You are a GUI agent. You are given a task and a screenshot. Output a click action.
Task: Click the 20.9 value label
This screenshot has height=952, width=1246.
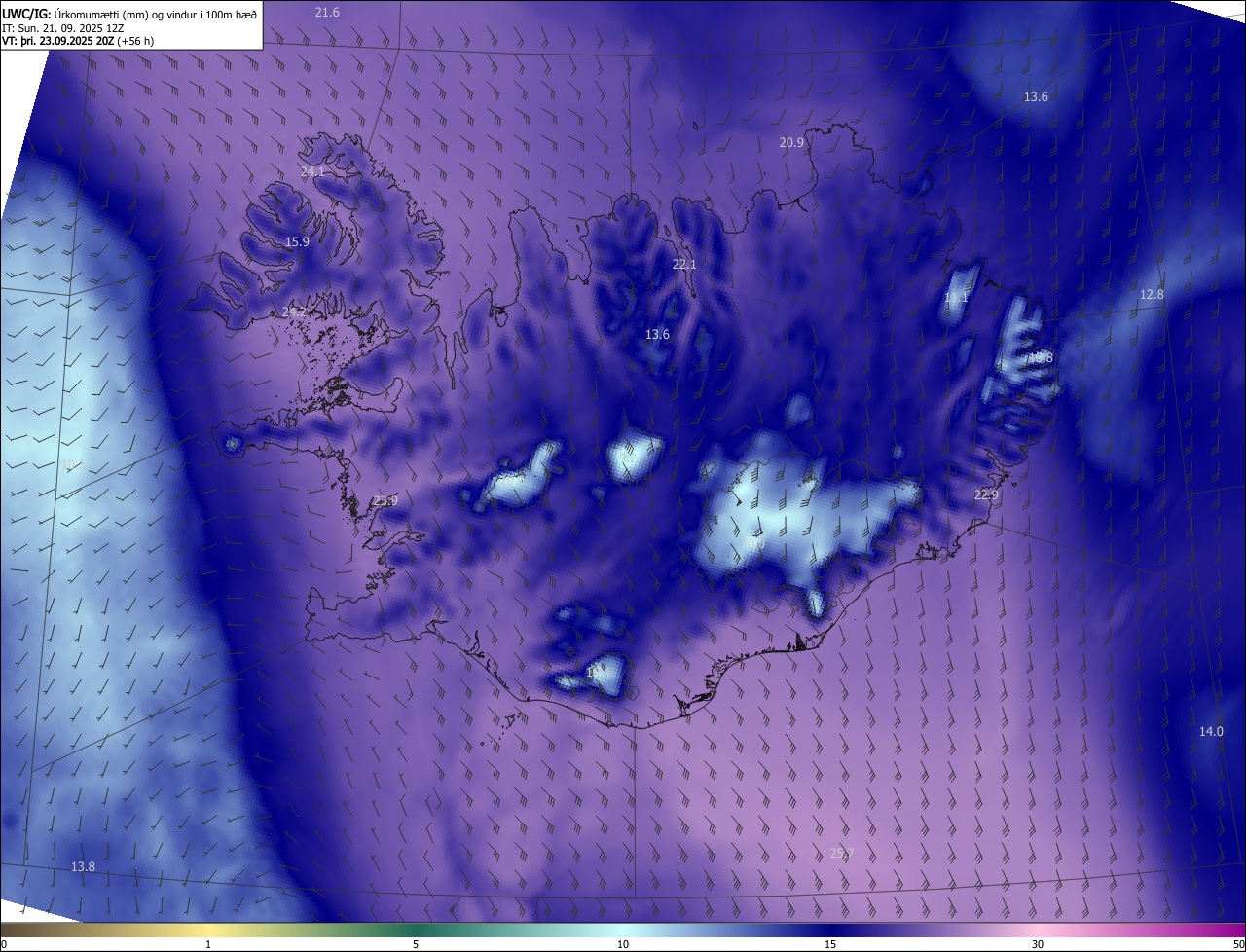point(792,142)
